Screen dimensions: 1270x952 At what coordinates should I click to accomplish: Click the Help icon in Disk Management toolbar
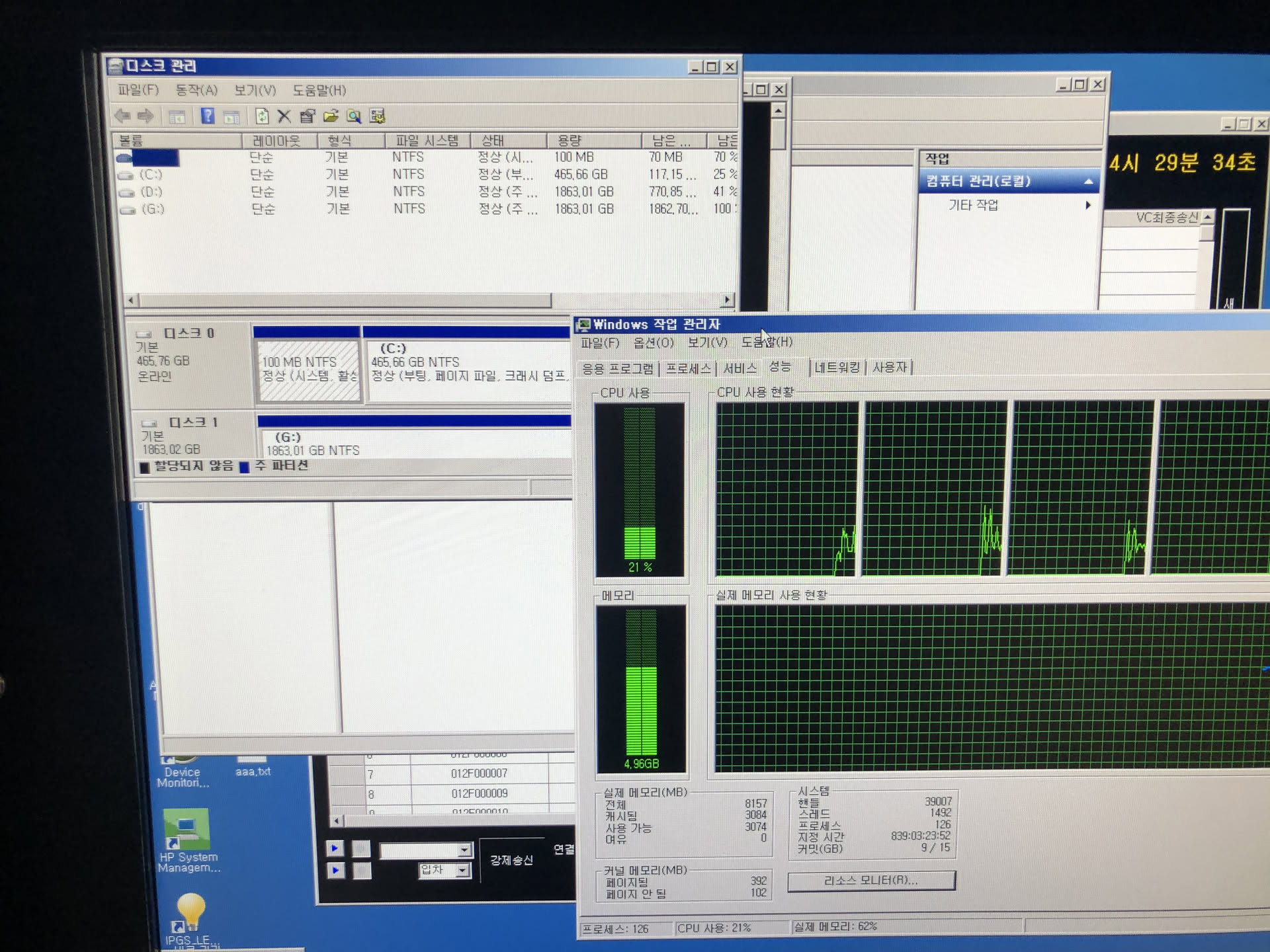point(207,117)
